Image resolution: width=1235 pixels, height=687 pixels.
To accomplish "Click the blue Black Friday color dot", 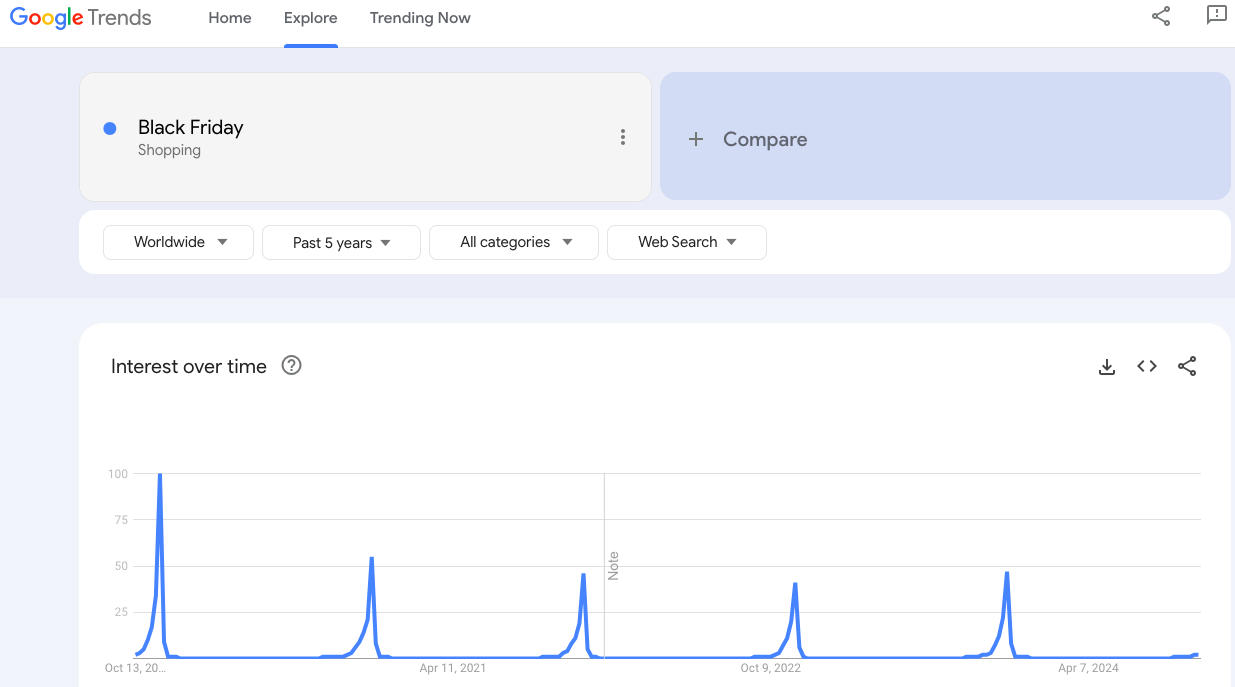I will (x=110, y=128).
